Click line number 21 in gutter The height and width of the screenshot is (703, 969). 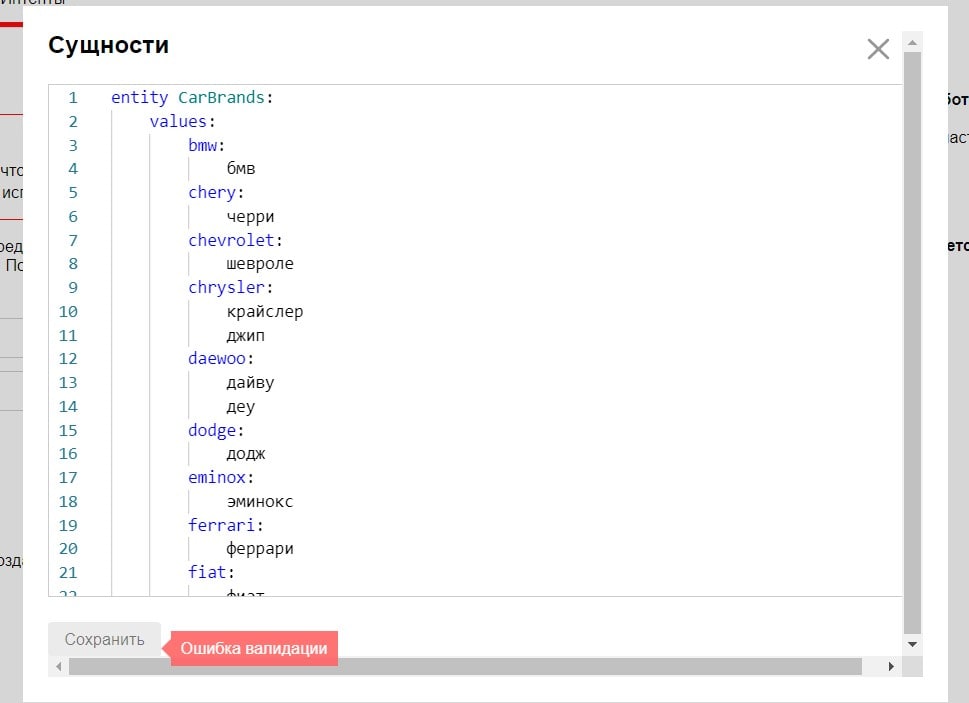coord(68,573)
